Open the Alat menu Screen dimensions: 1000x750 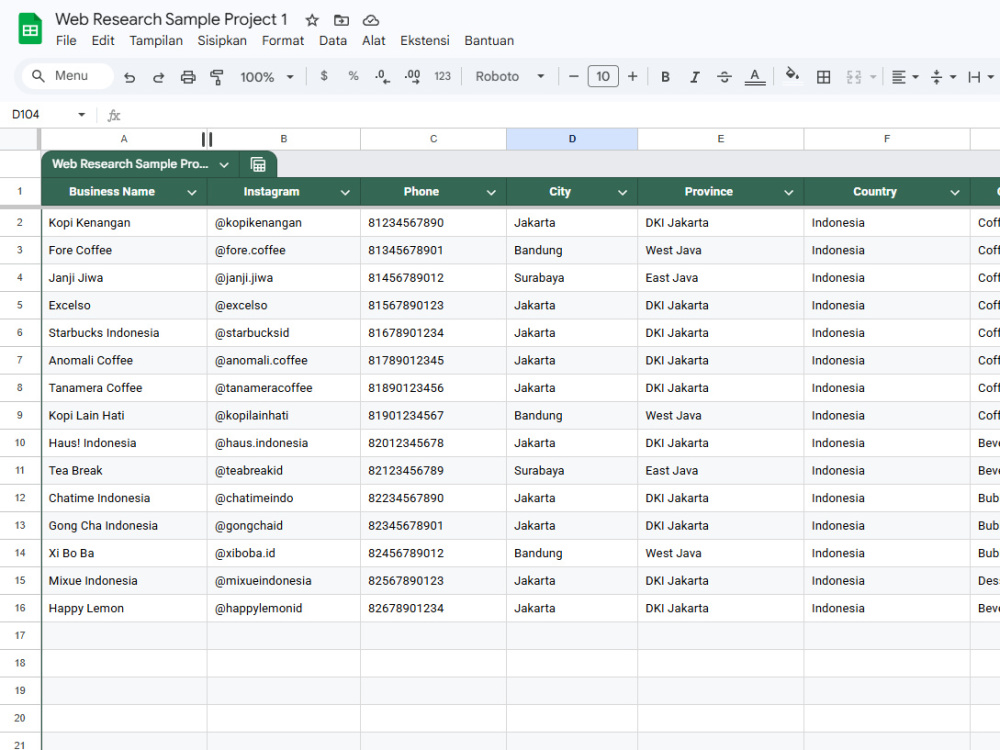(x=374, y=41)
